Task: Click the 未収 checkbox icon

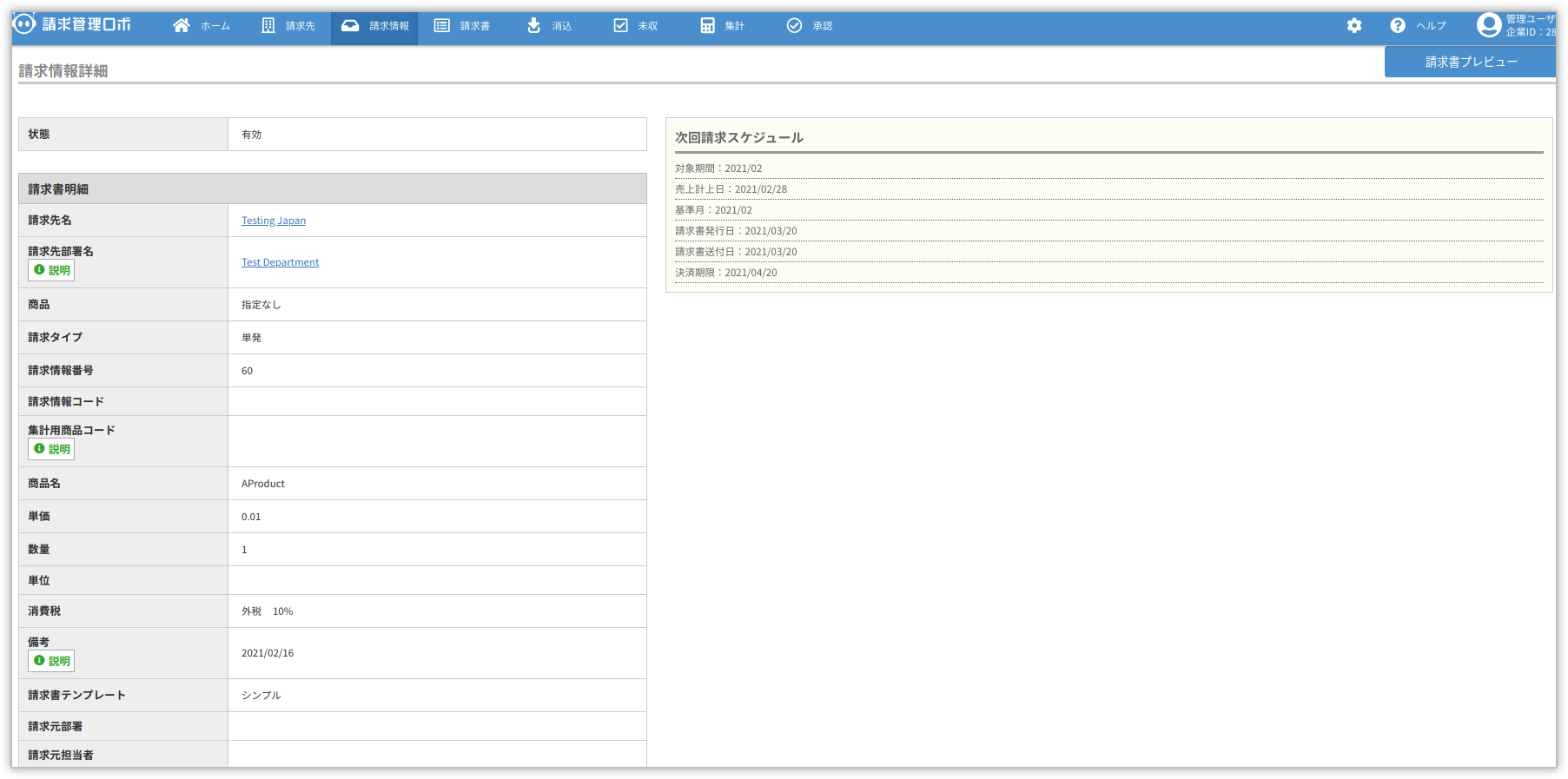Action: tap(621, 25)
